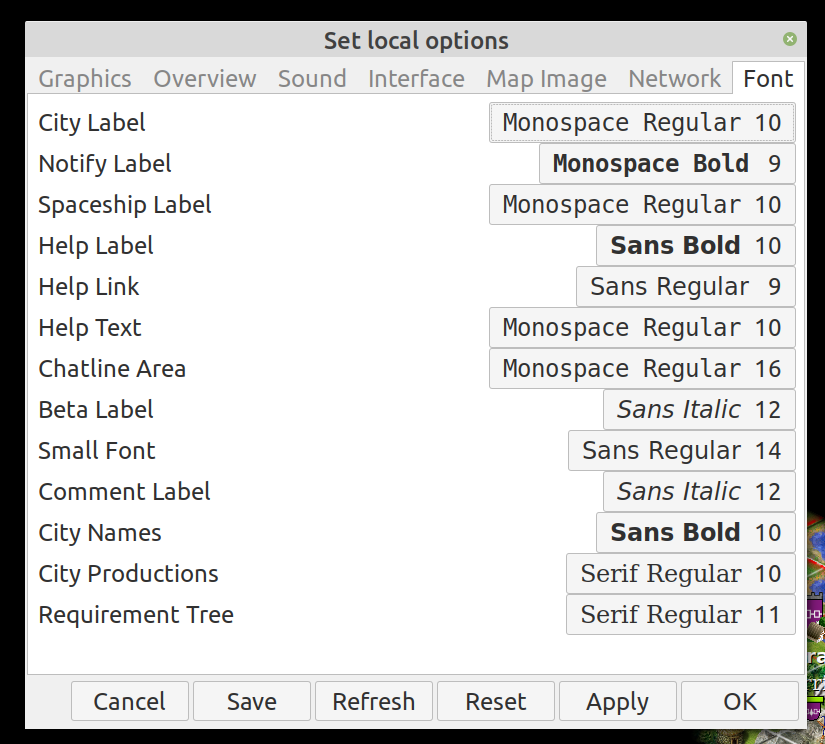Open the Overview tab
Viewport: 825px width, 744px height.
point(205,79)
